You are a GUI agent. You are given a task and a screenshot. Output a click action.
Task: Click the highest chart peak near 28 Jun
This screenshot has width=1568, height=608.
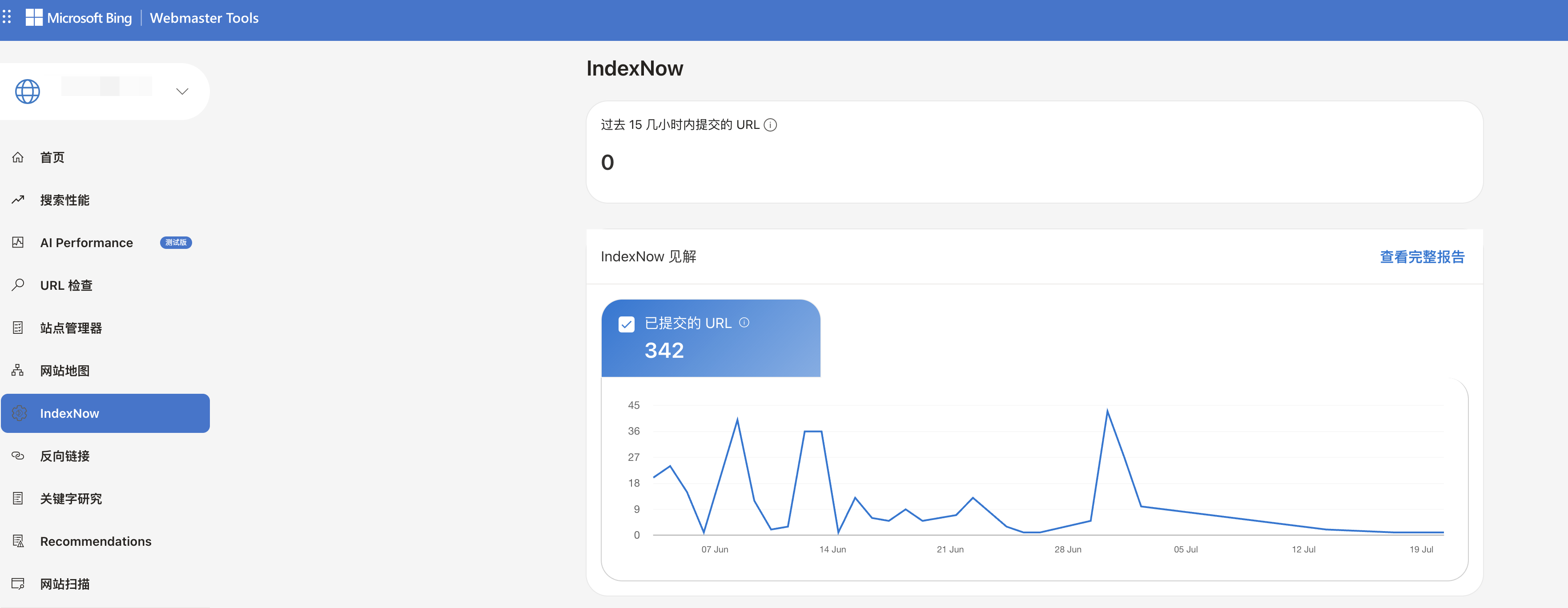click(1107, 411)
